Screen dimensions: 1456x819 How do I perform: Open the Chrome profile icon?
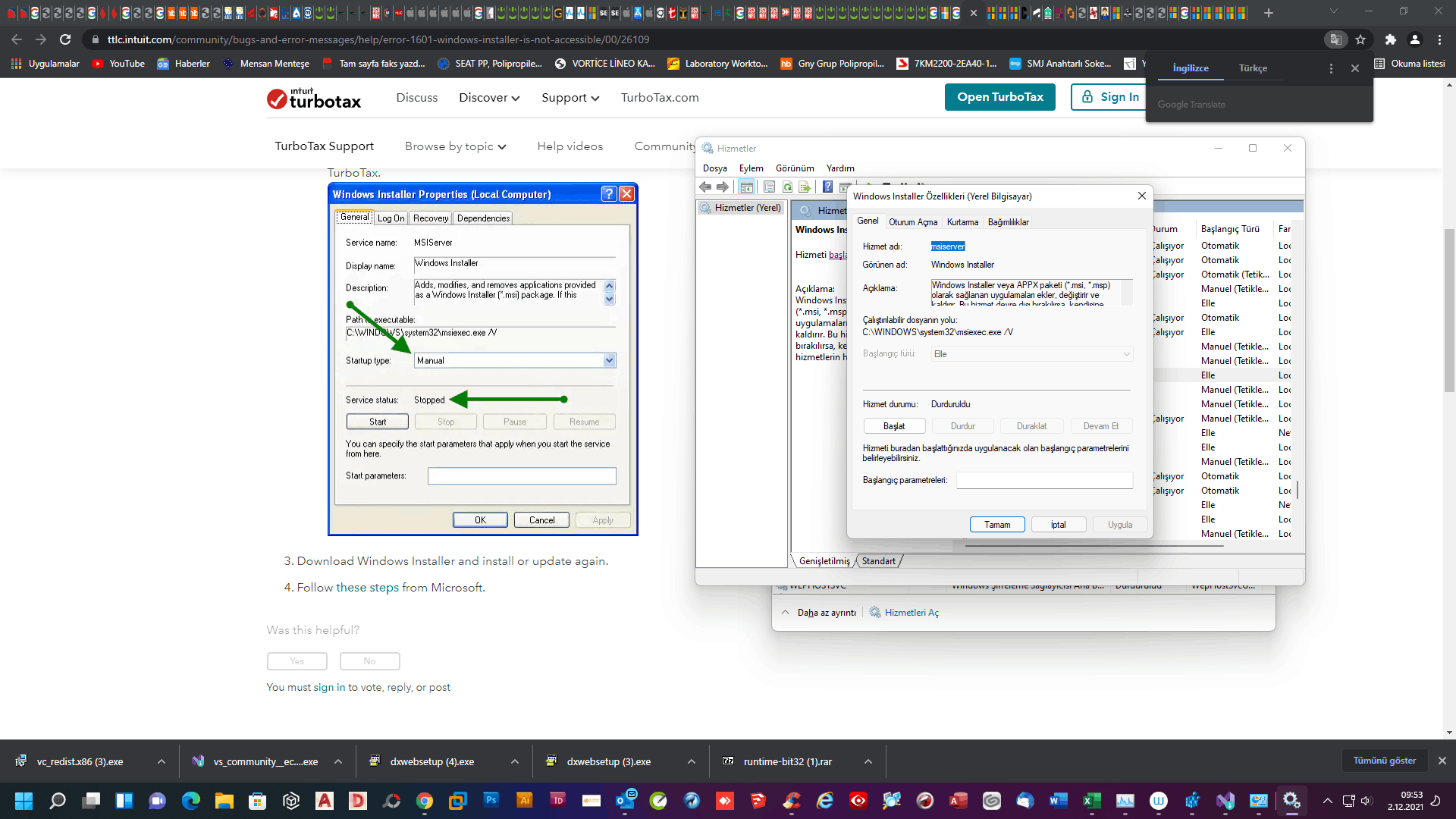[x=1415, y=39]
